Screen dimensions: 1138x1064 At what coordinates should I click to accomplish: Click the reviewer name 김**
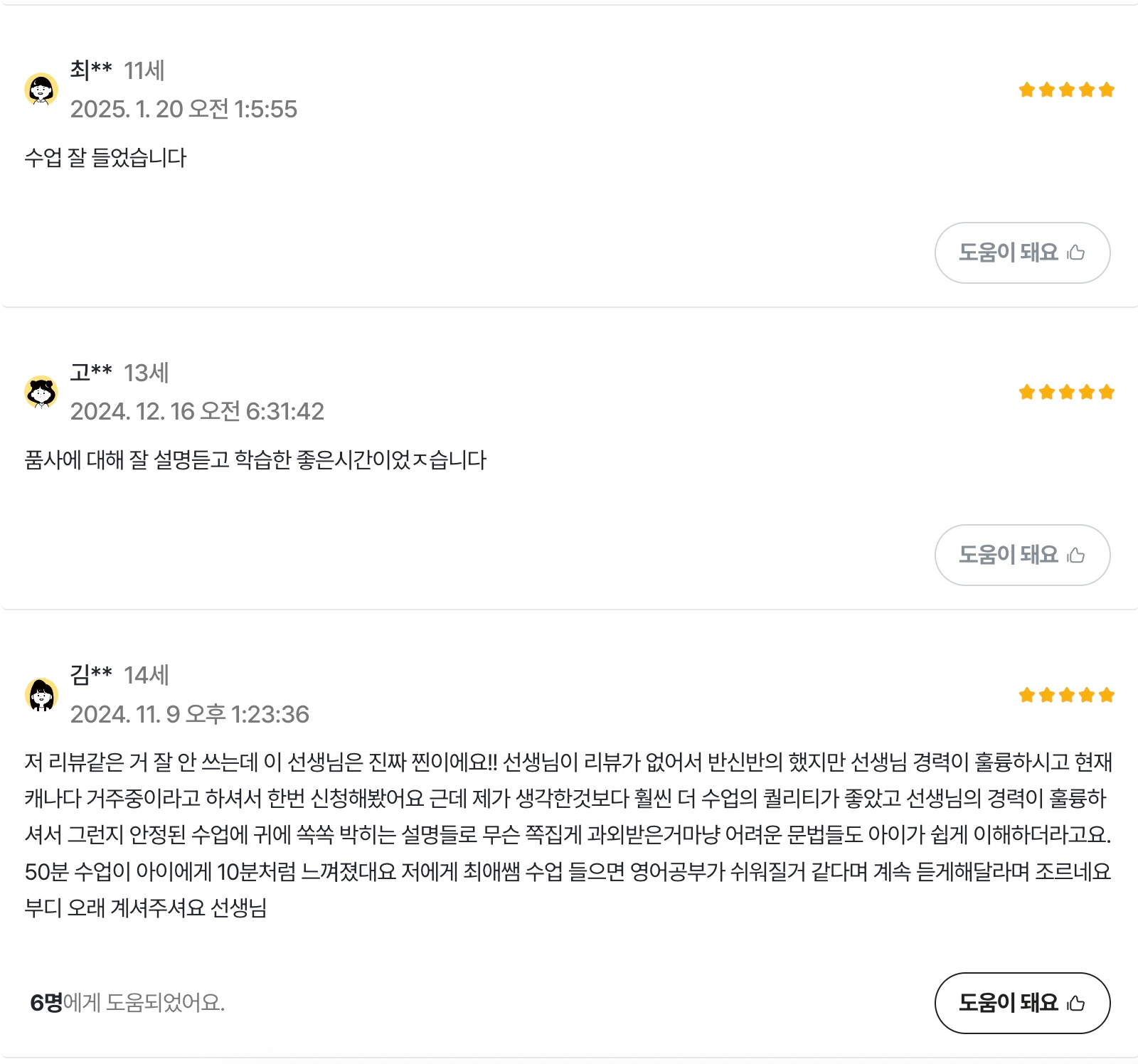point(91,674)
